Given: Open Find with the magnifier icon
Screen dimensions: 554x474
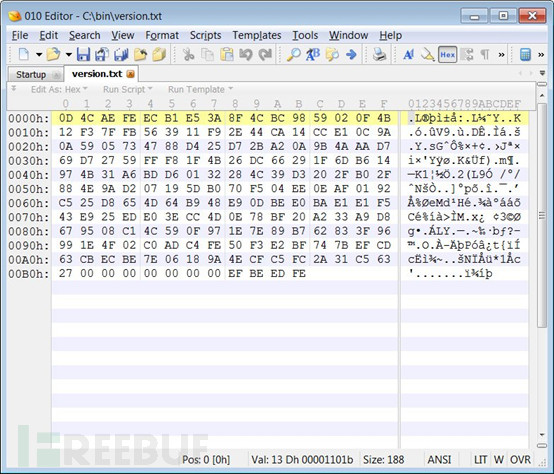Looking at the screenshot, I should click(x=294, y=54).
